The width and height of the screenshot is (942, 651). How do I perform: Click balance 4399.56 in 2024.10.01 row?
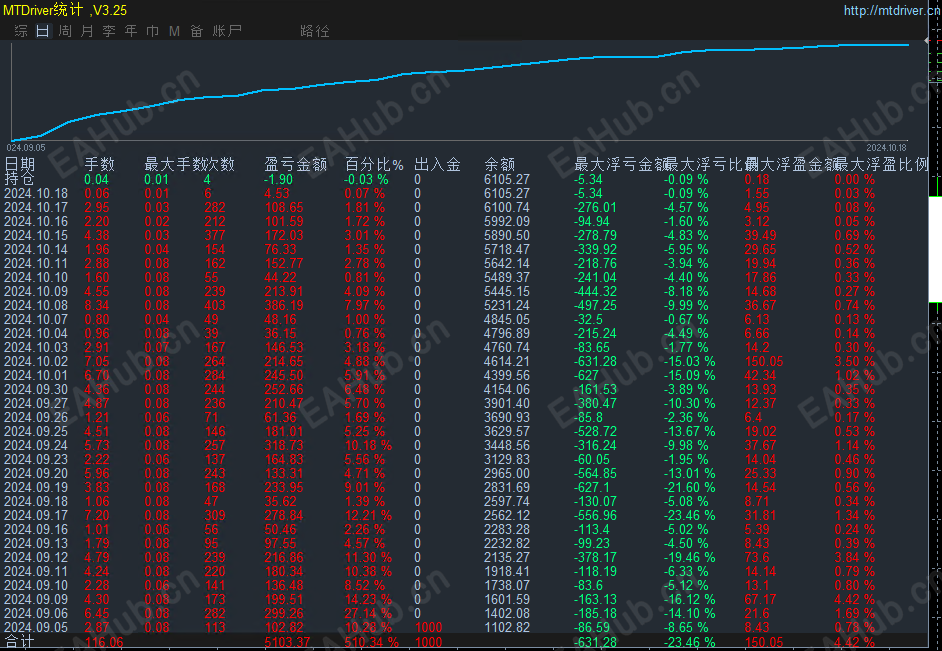(x=507, y=375)
